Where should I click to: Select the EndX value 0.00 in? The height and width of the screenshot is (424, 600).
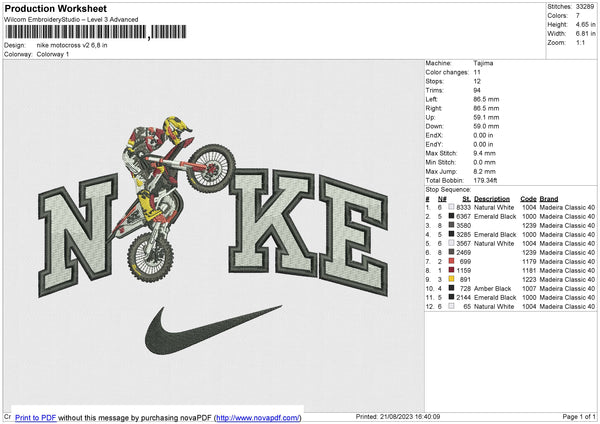tap(483, 135)
